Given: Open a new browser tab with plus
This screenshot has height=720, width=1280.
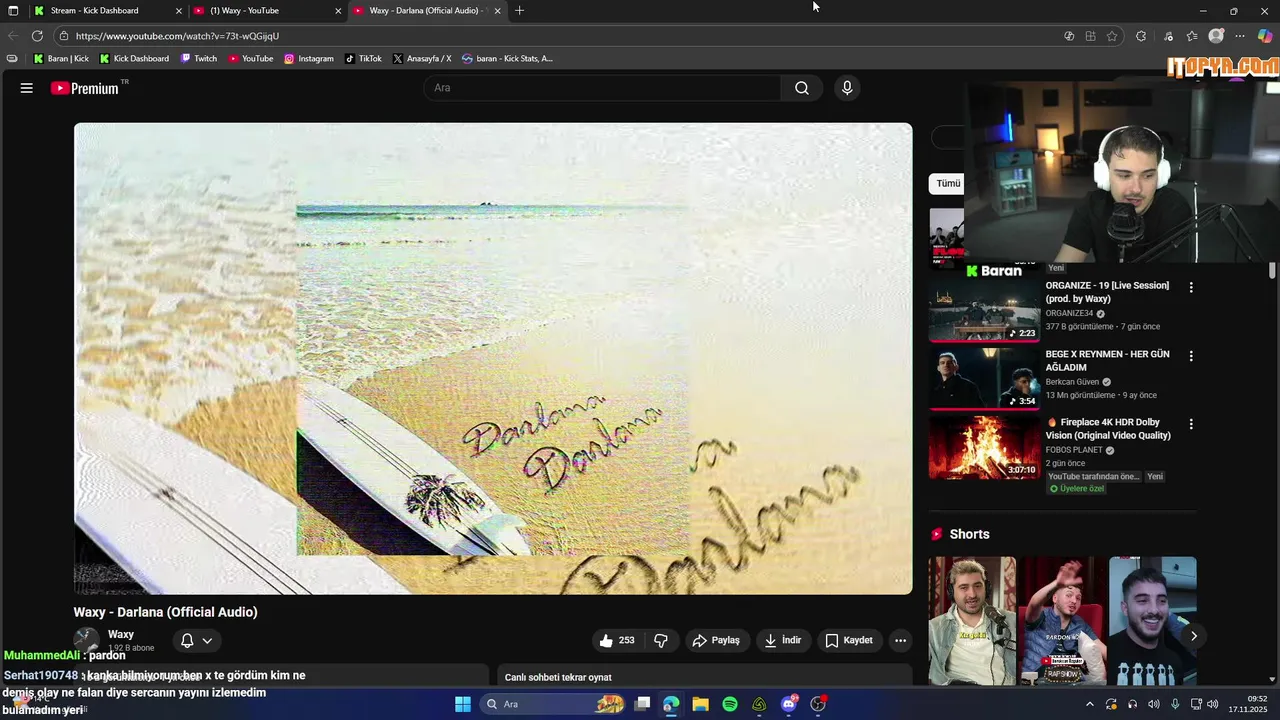Looking at the screenshot, I should click(x=519, y=11).
